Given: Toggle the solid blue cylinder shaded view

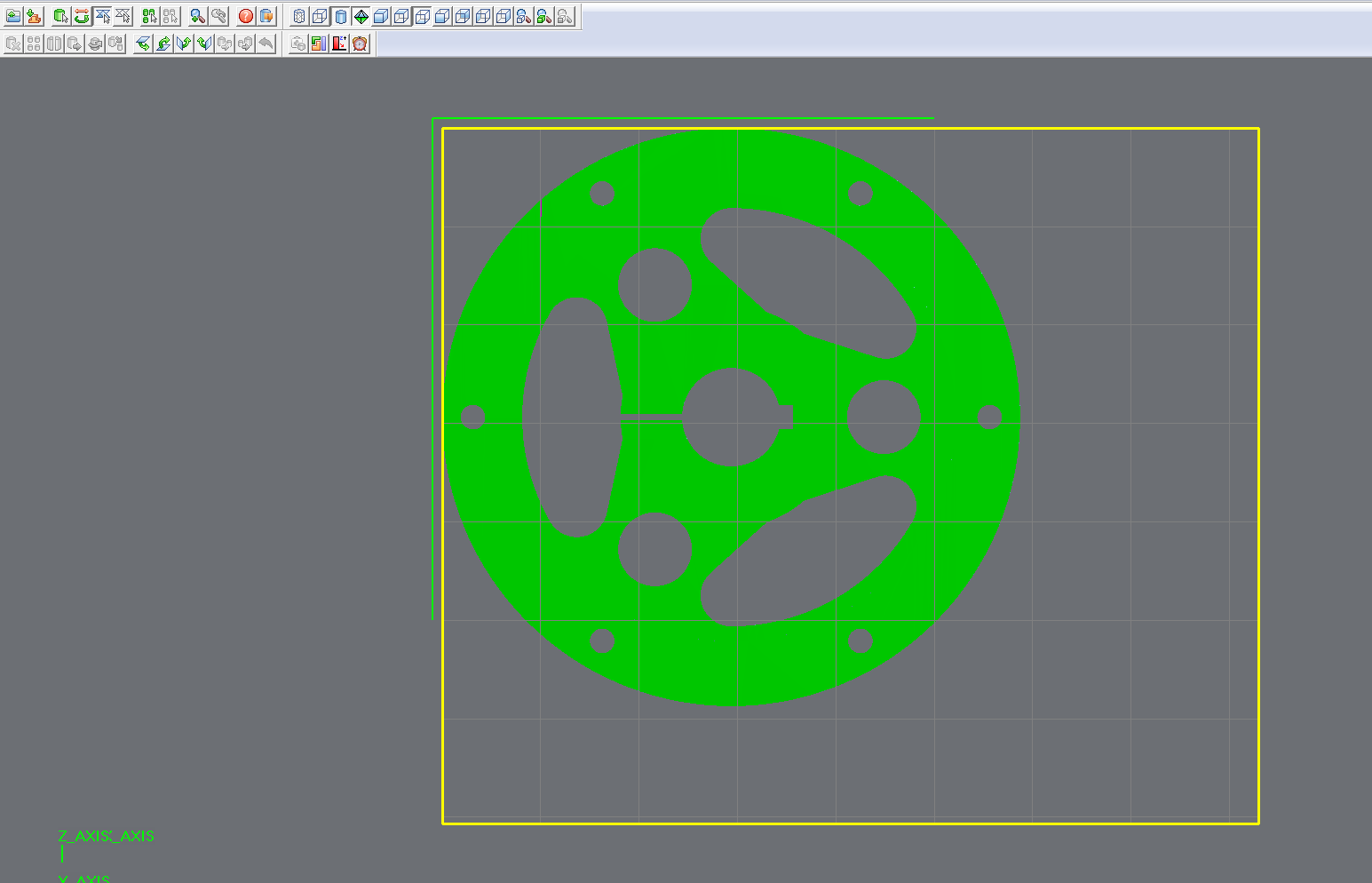Looking at the screenshot, I should pyautogui.click(x=340, y=16).
